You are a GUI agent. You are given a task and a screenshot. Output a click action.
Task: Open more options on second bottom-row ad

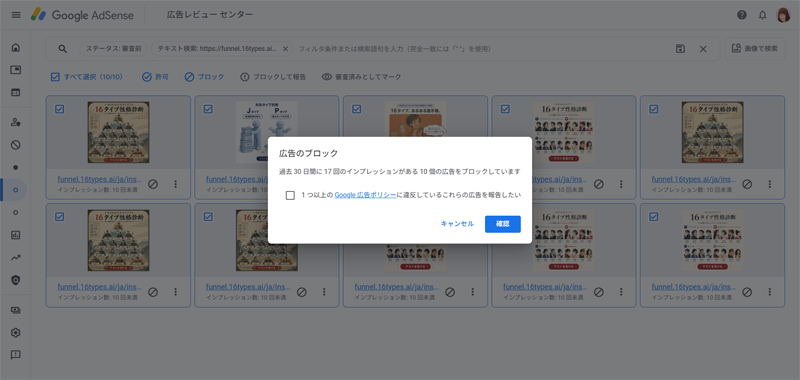[x=324, y=292]
